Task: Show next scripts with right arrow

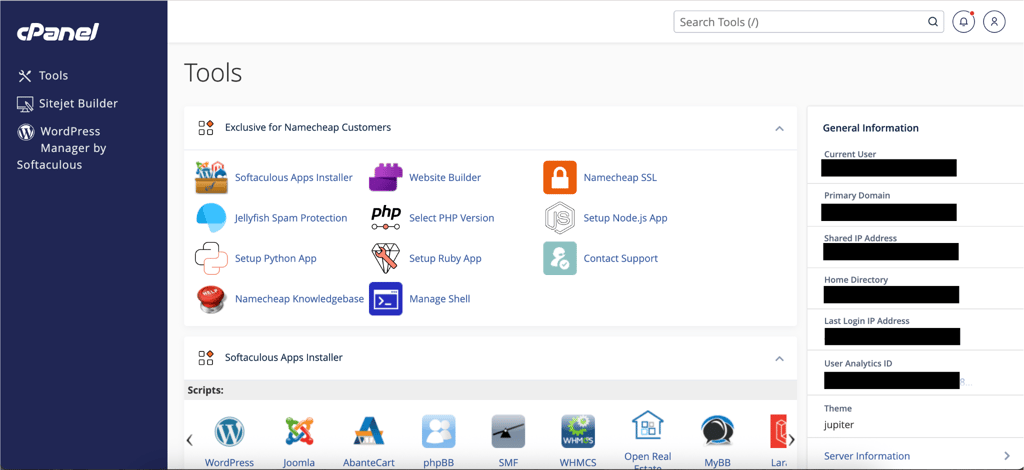Action: (x=792, y=439)
